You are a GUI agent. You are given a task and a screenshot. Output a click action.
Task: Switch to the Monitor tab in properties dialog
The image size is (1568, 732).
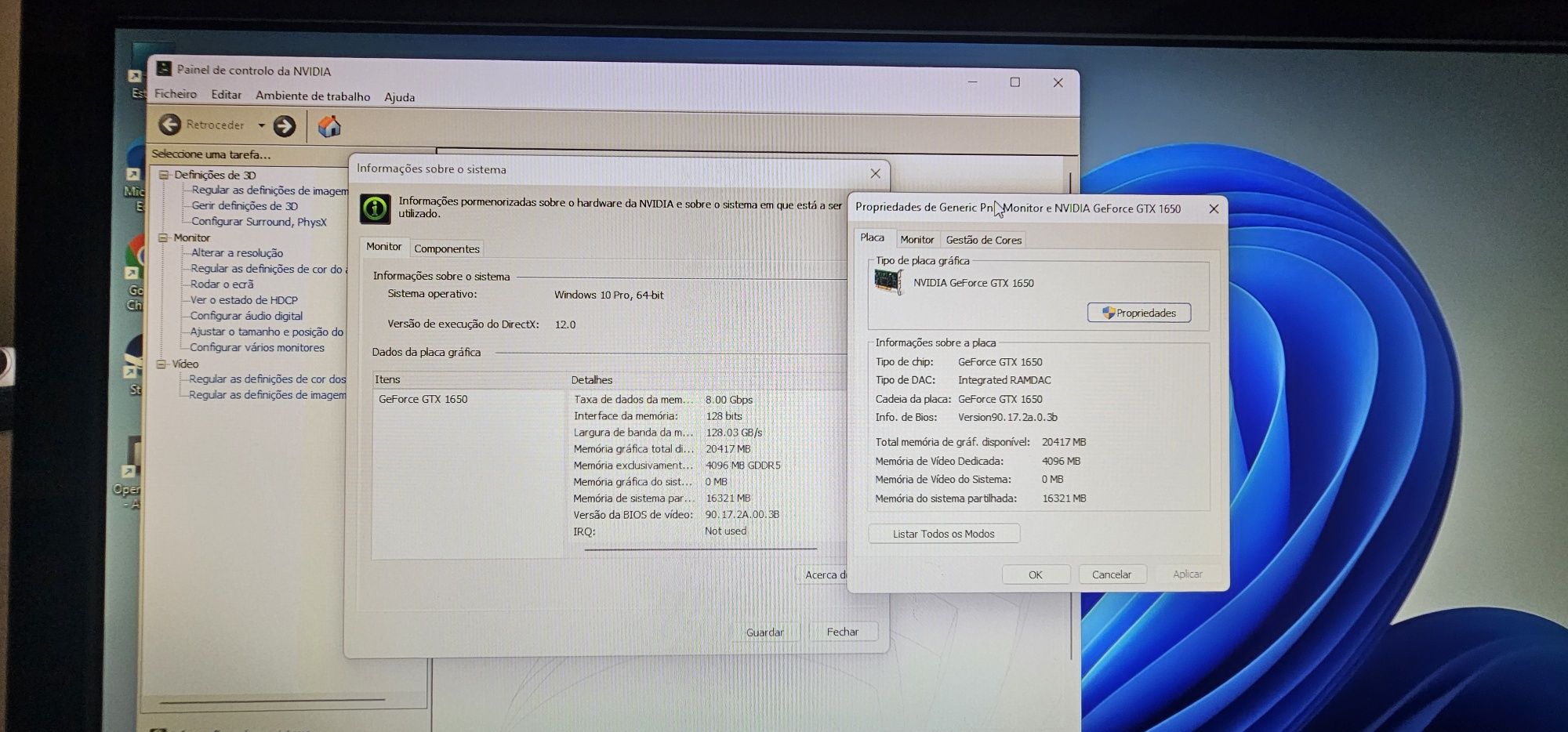click(916, 240)
